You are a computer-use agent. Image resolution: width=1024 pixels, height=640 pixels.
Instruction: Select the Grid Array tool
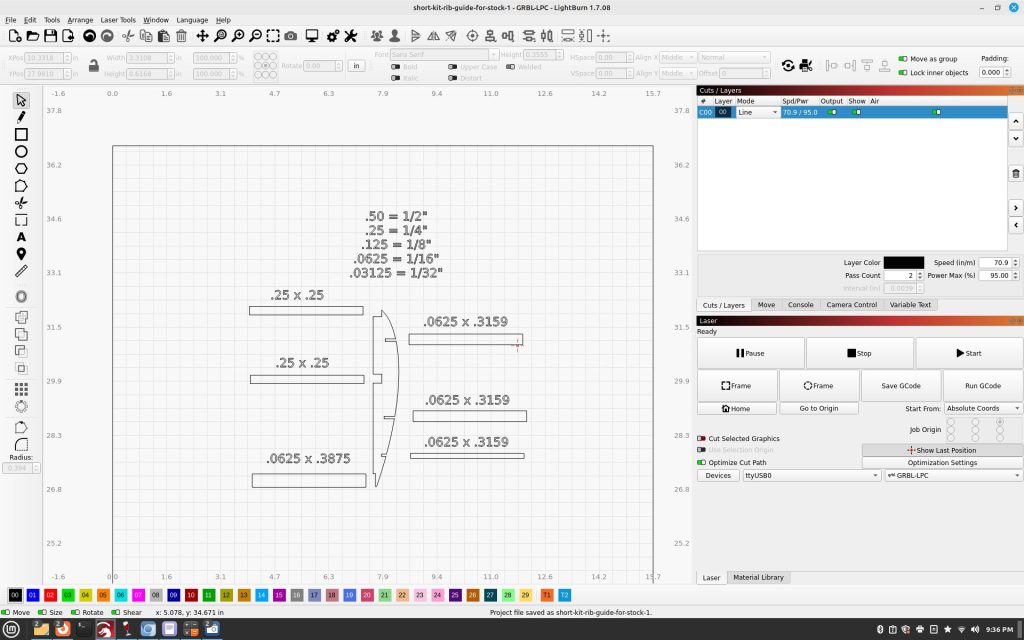point(21,389)
